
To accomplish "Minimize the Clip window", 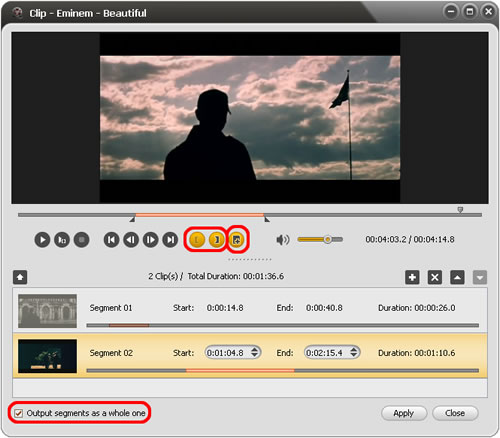I will [451, 12].
